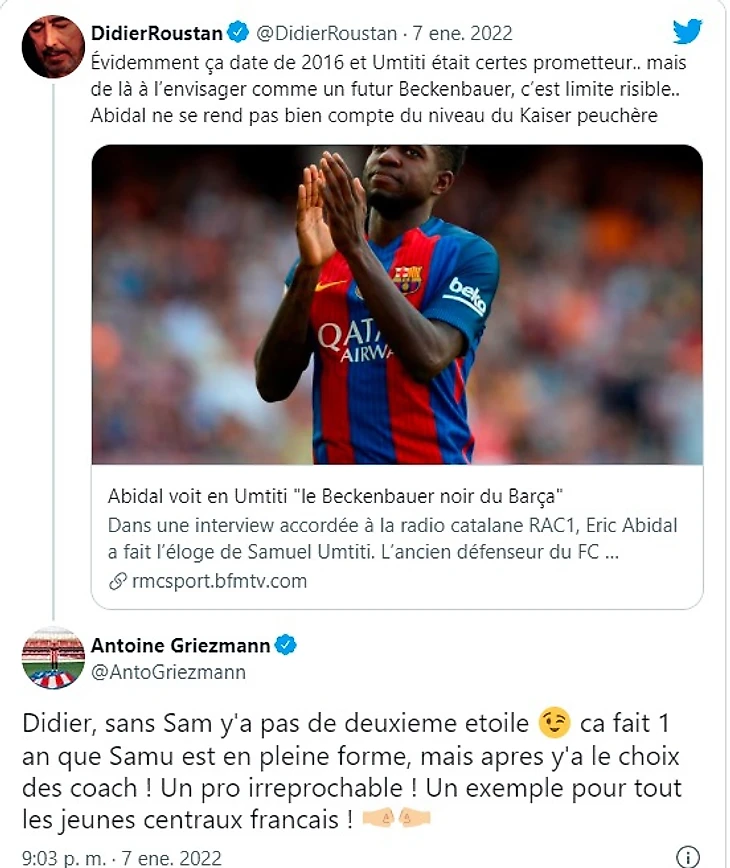Open the tweet info icon
This screenshot has width=730, height=868.
pyautogui.click(x=688, y=857)
